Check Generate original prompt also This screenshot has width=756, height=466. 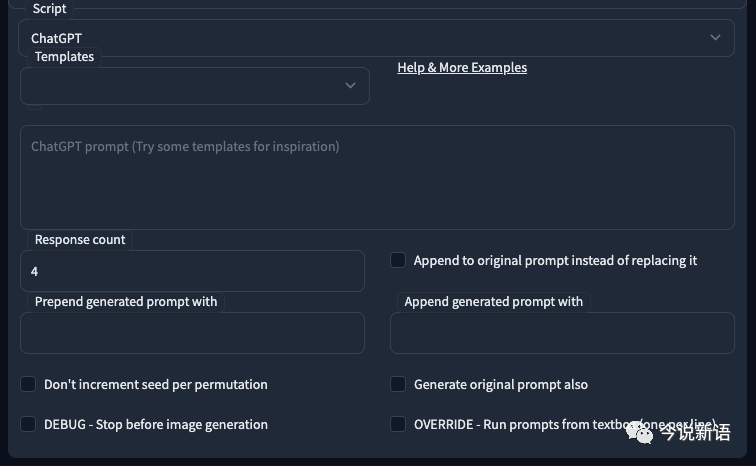pyautogui.click(x=398, y=384)
